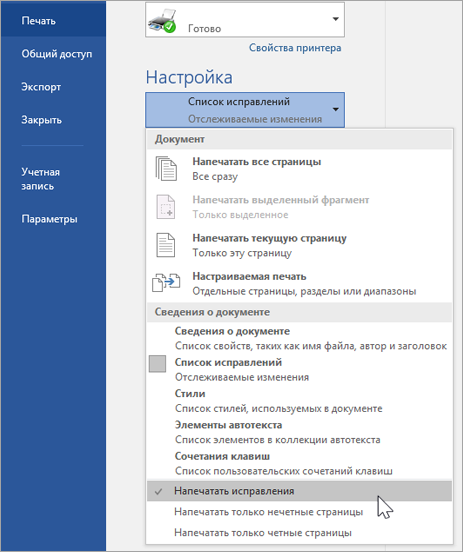
Task: Click the all pages stack icon
Action: pyautogui.click(x=166, y=169)
